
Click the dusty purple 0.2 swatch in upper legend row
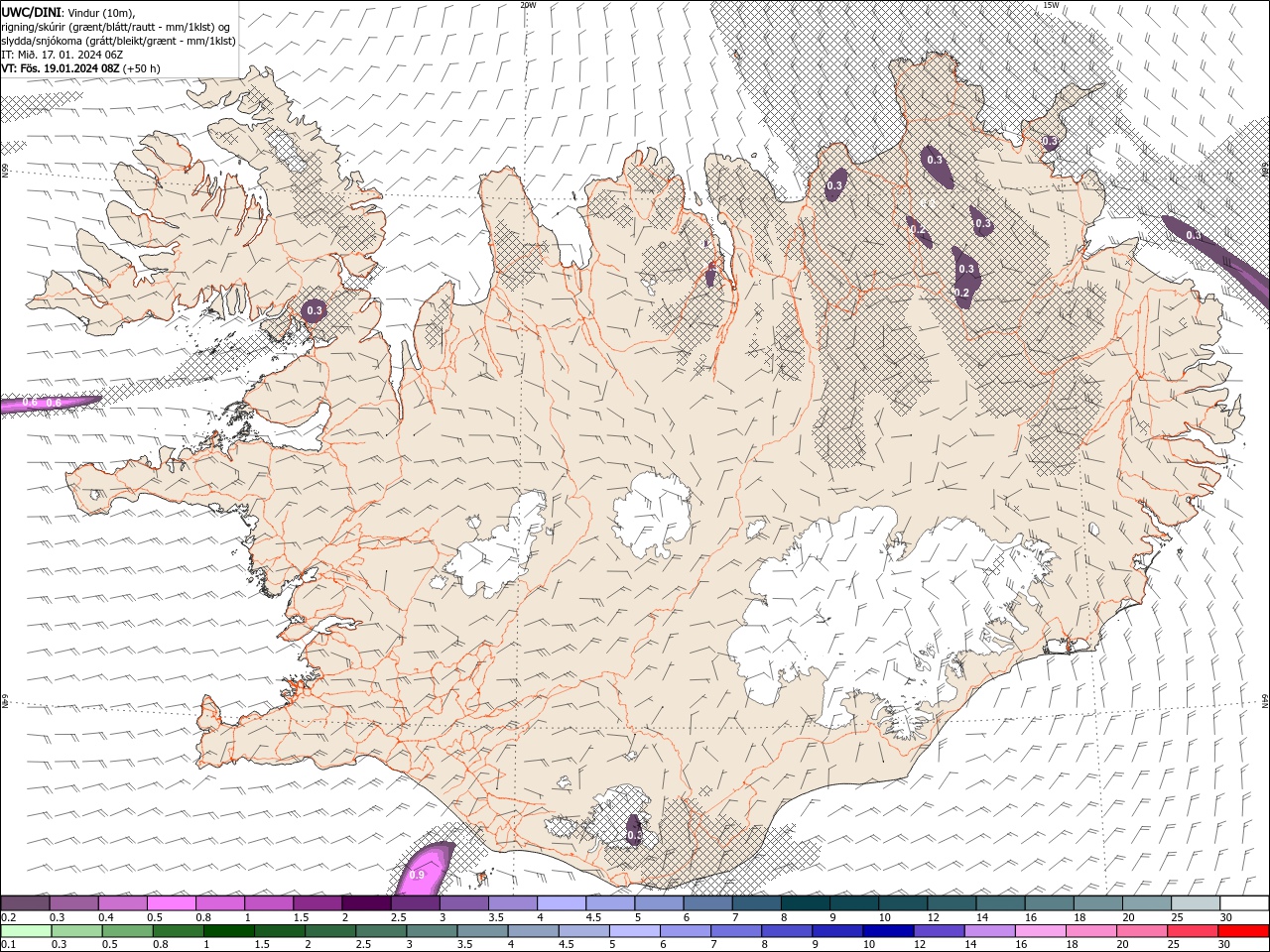pos(25,903)
